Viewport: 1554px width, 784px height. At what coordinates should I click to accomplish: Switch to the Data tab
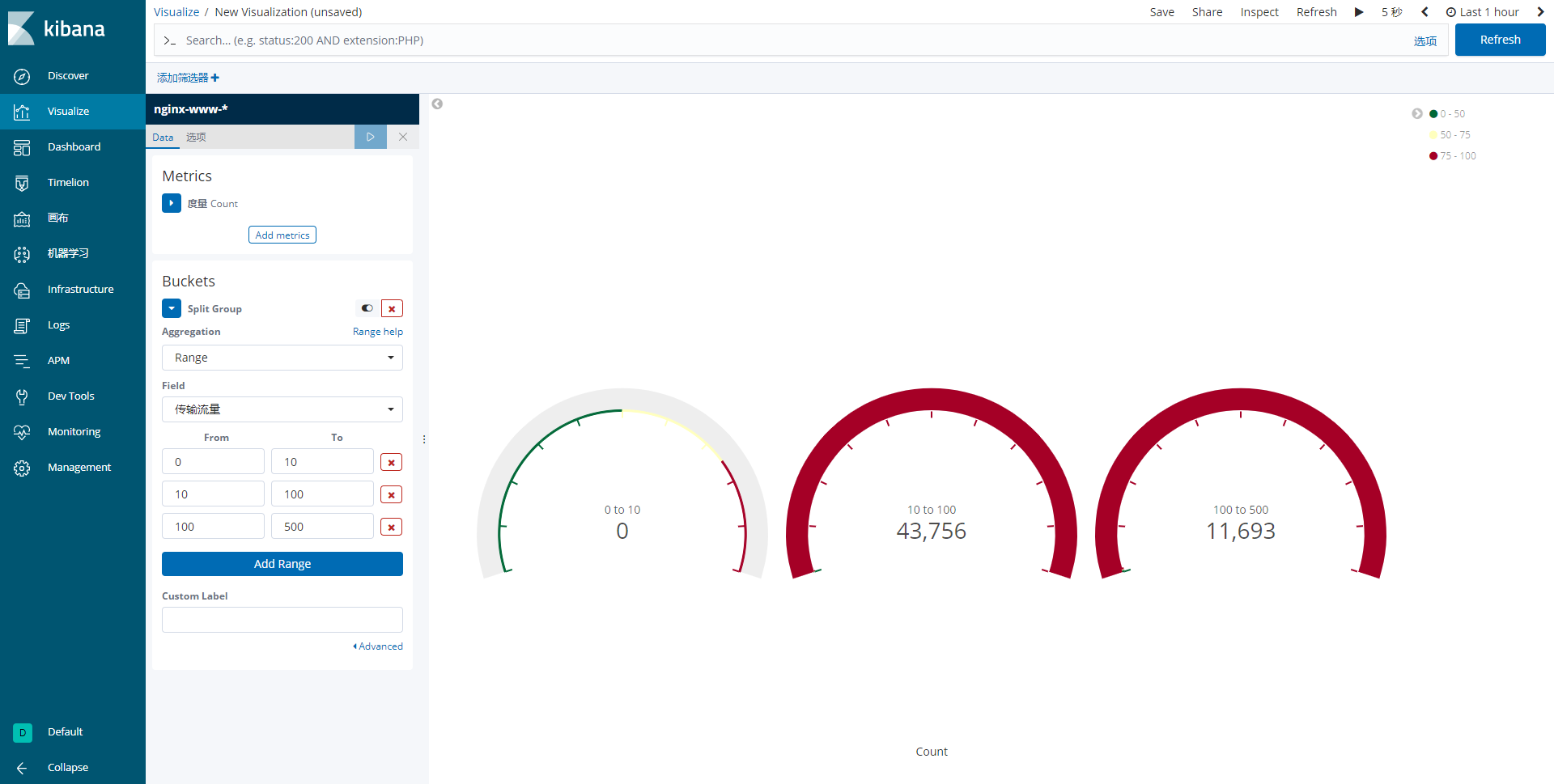coord(163,137)
